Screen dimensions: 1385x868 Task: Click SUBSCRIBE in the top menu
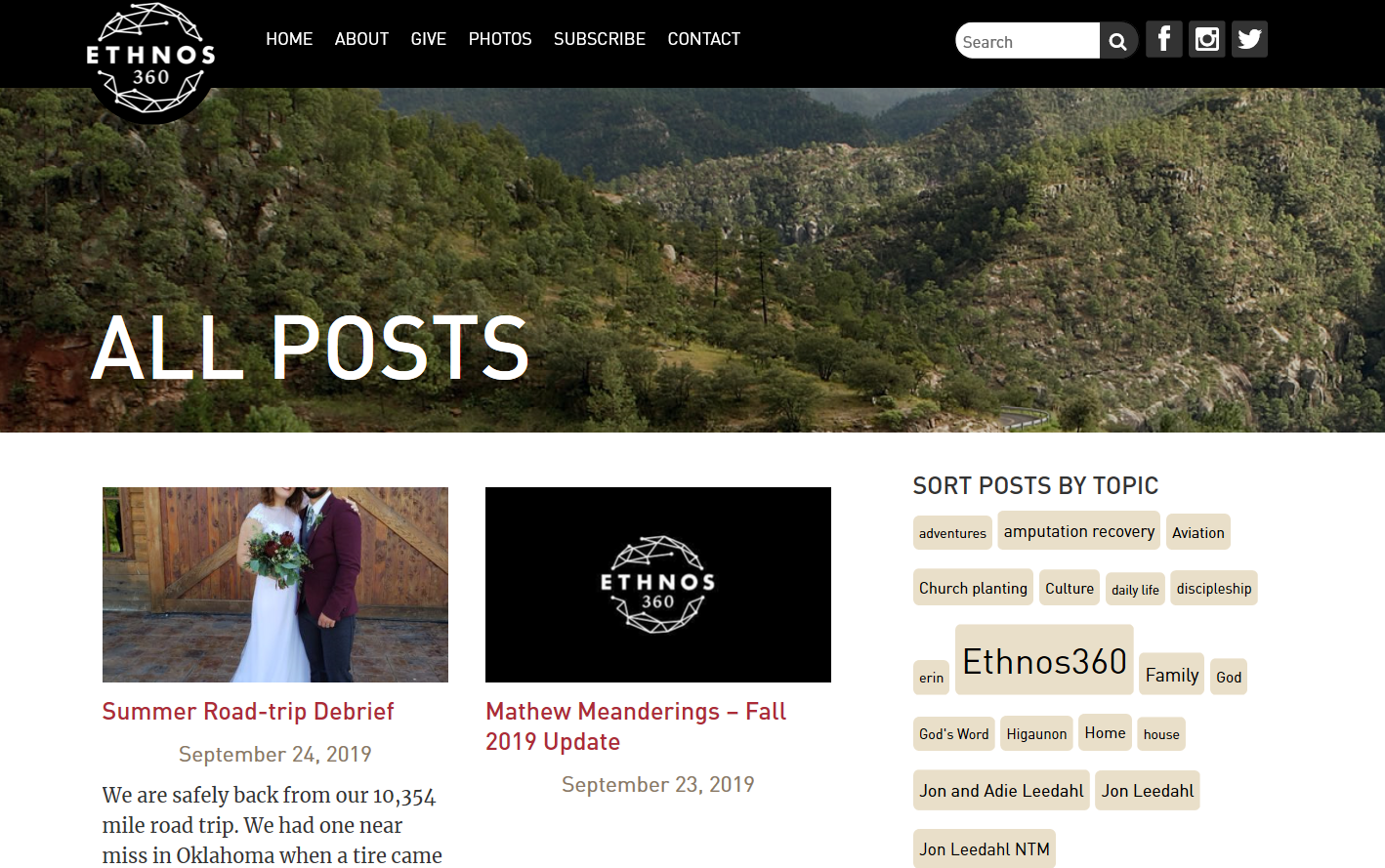click(x=600, y=39)
